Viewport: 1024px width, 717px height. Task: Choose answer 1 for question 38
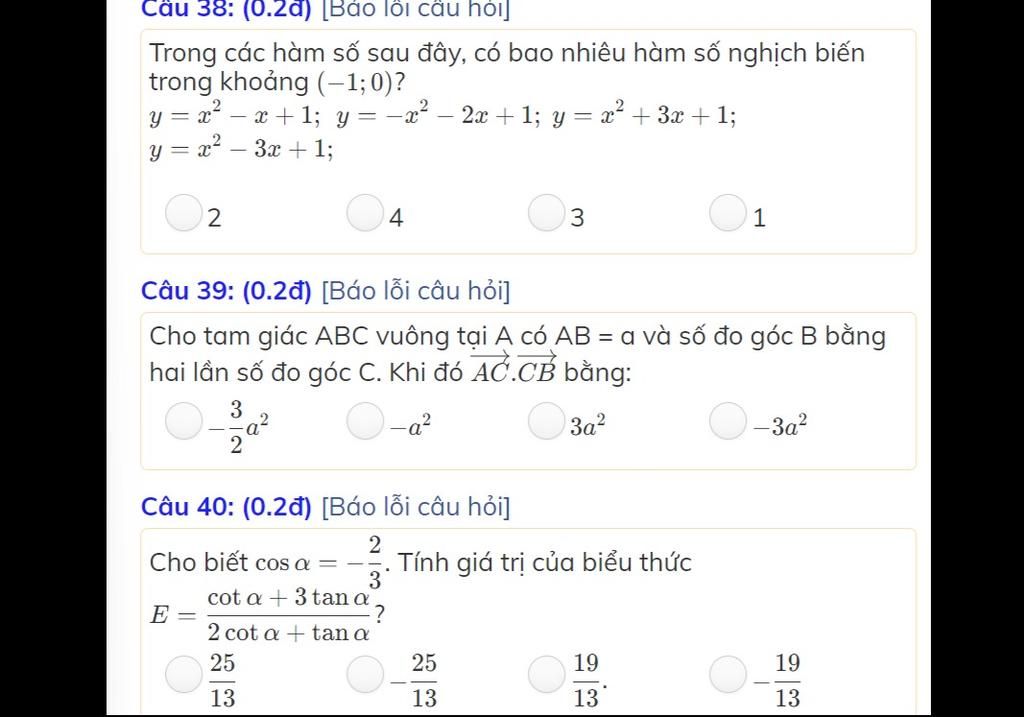(728, 213)
